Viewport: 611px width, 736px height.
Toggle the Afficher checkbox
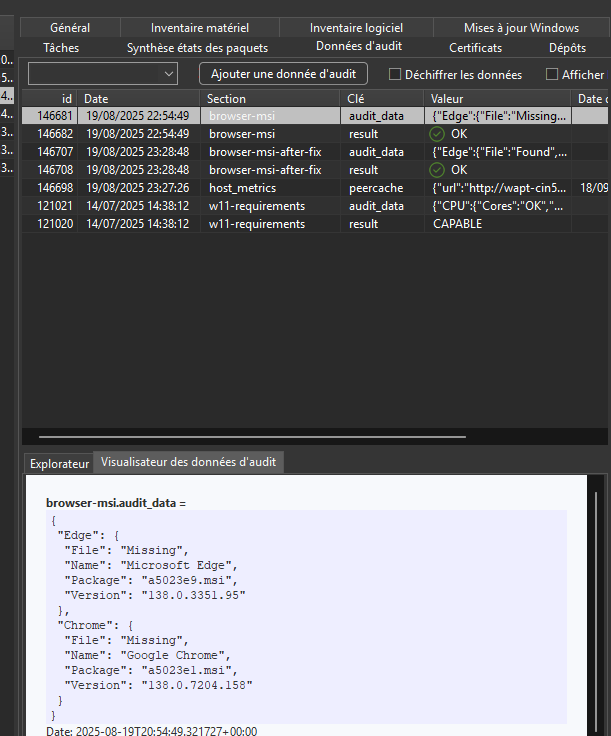tap(552, 74)
